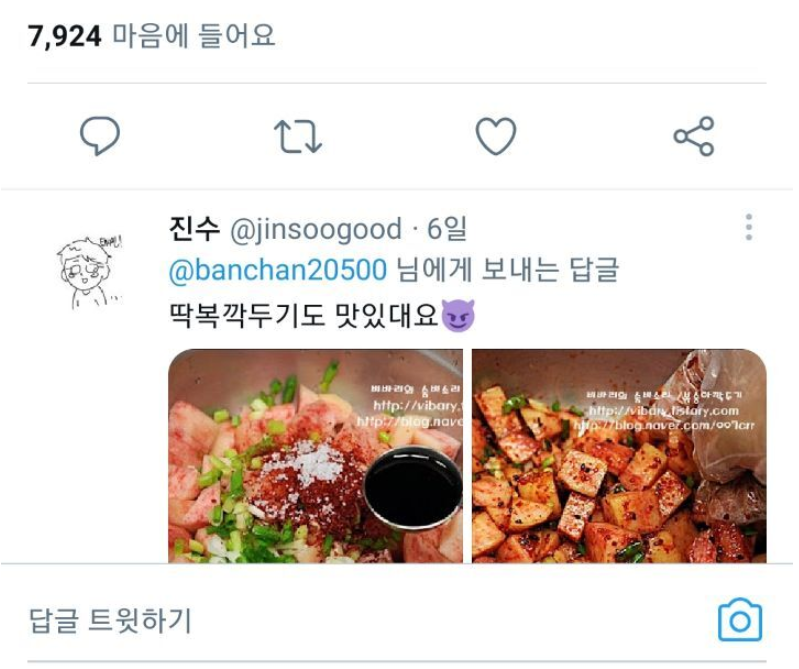Open left radish ingredients photo
This screenshot has width=799, height=669.
315,456
